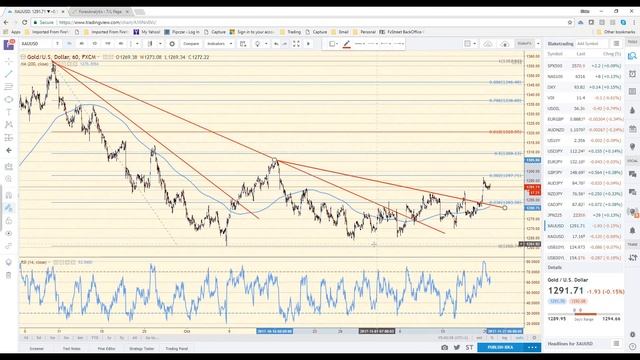Open more time intervals dropdown arrow
Image resolution: width=640 pixels, height=360 pixels.
[x=137, y=44]
